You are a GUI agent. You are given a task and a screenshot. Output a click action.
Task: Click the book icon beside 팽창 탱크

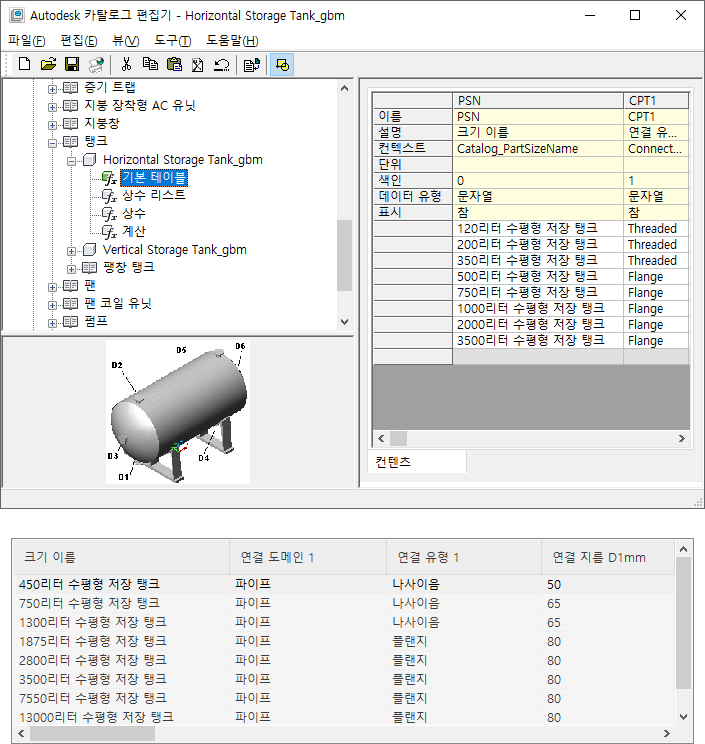point(89,268)
